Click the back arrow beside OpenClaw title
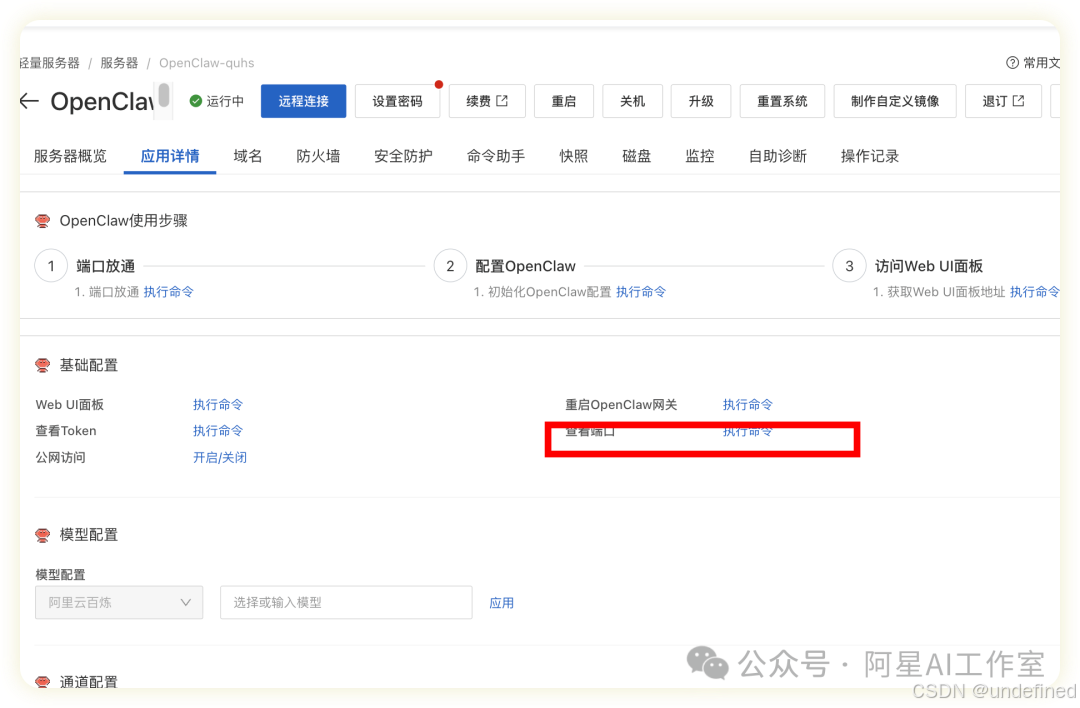This screenshot has height=708, width=1080. 30,101
